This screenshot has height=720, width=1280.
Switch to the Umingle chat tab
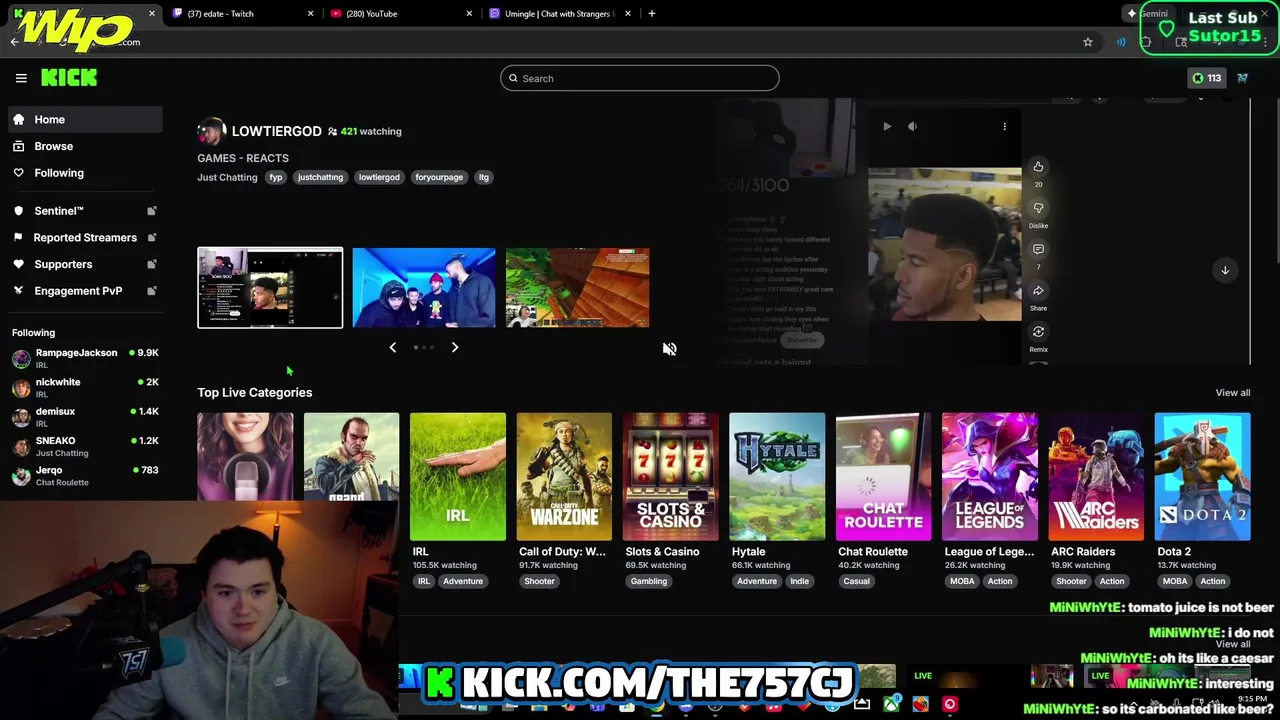tap(561, 13)
